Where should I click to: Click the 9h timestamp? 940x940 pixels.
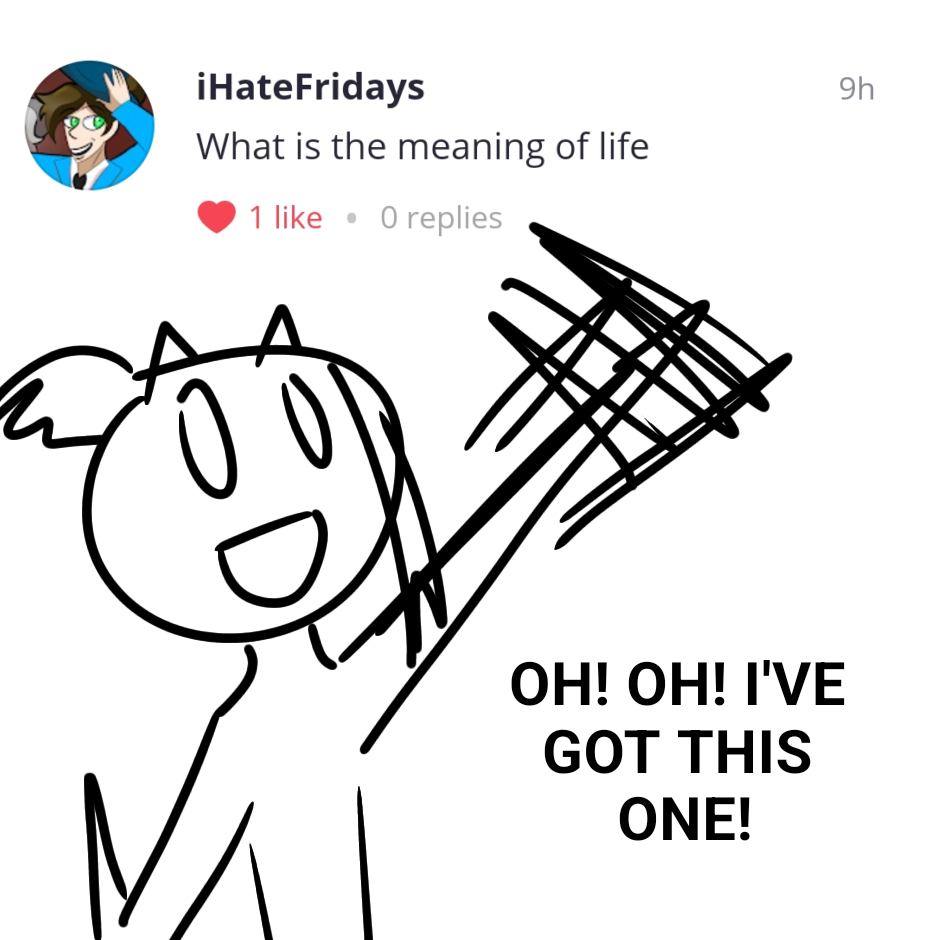click(856, 90)
